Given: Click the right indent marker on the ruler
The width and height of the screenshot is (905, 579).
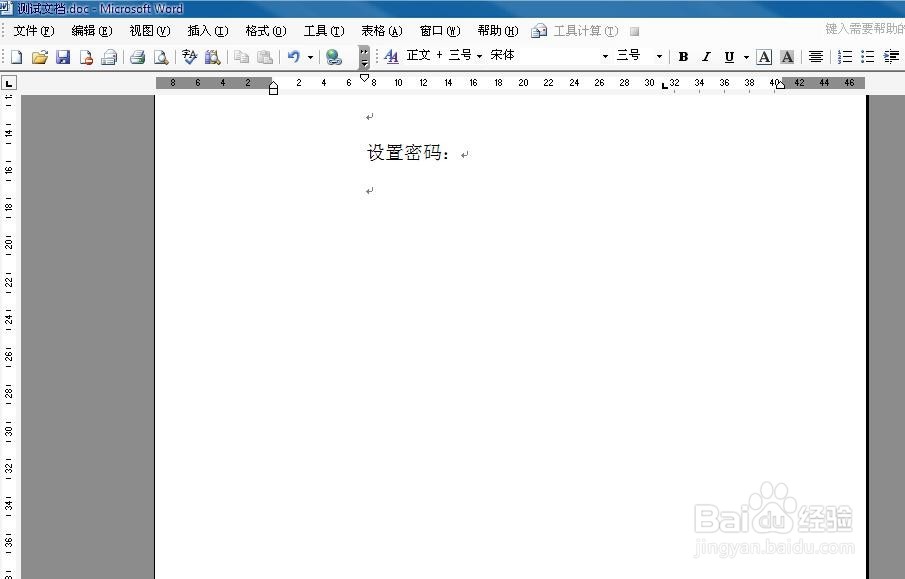Looking at the screenshot, I should point(780,85).
